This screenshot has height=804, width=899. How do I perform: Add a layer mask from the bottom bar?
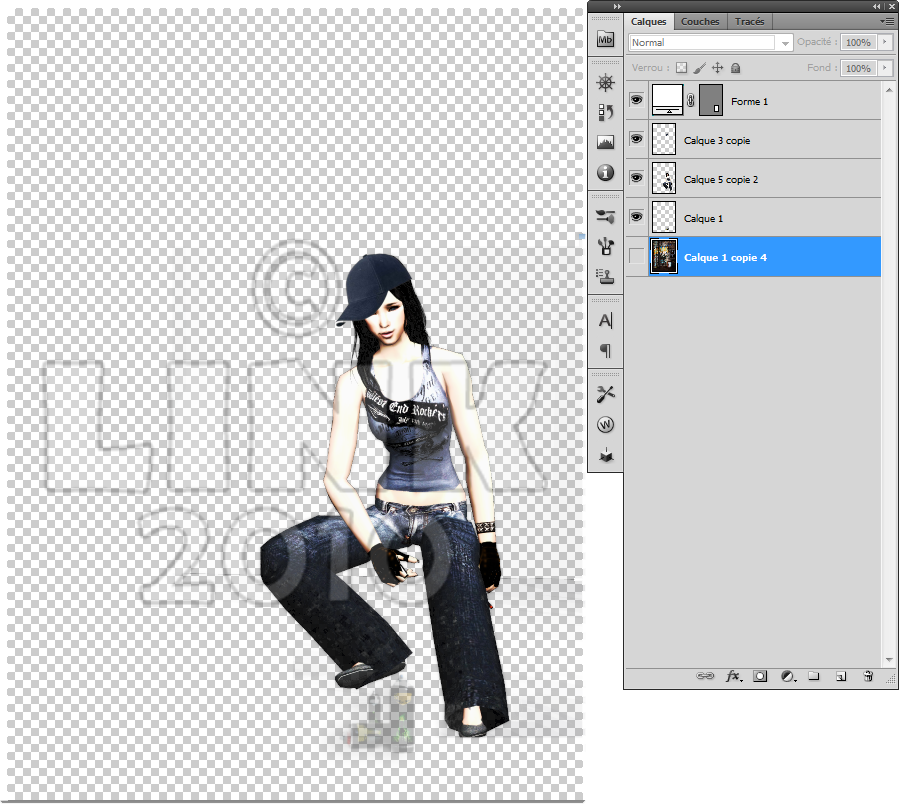click(x=760, y=677)
